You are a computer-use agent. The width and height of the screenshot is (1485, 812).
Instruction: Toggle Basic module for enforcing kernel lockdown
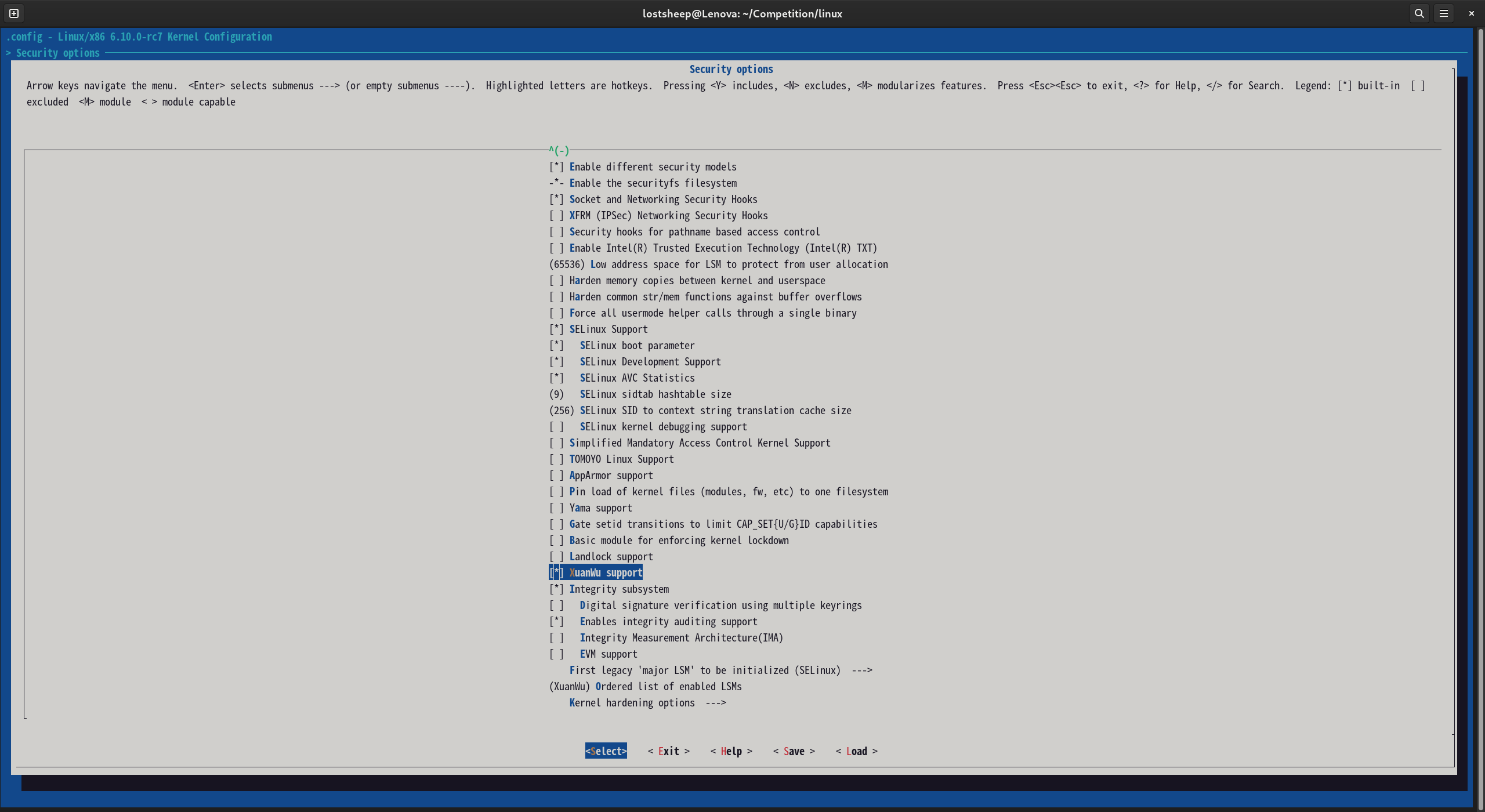click(669, 541)
